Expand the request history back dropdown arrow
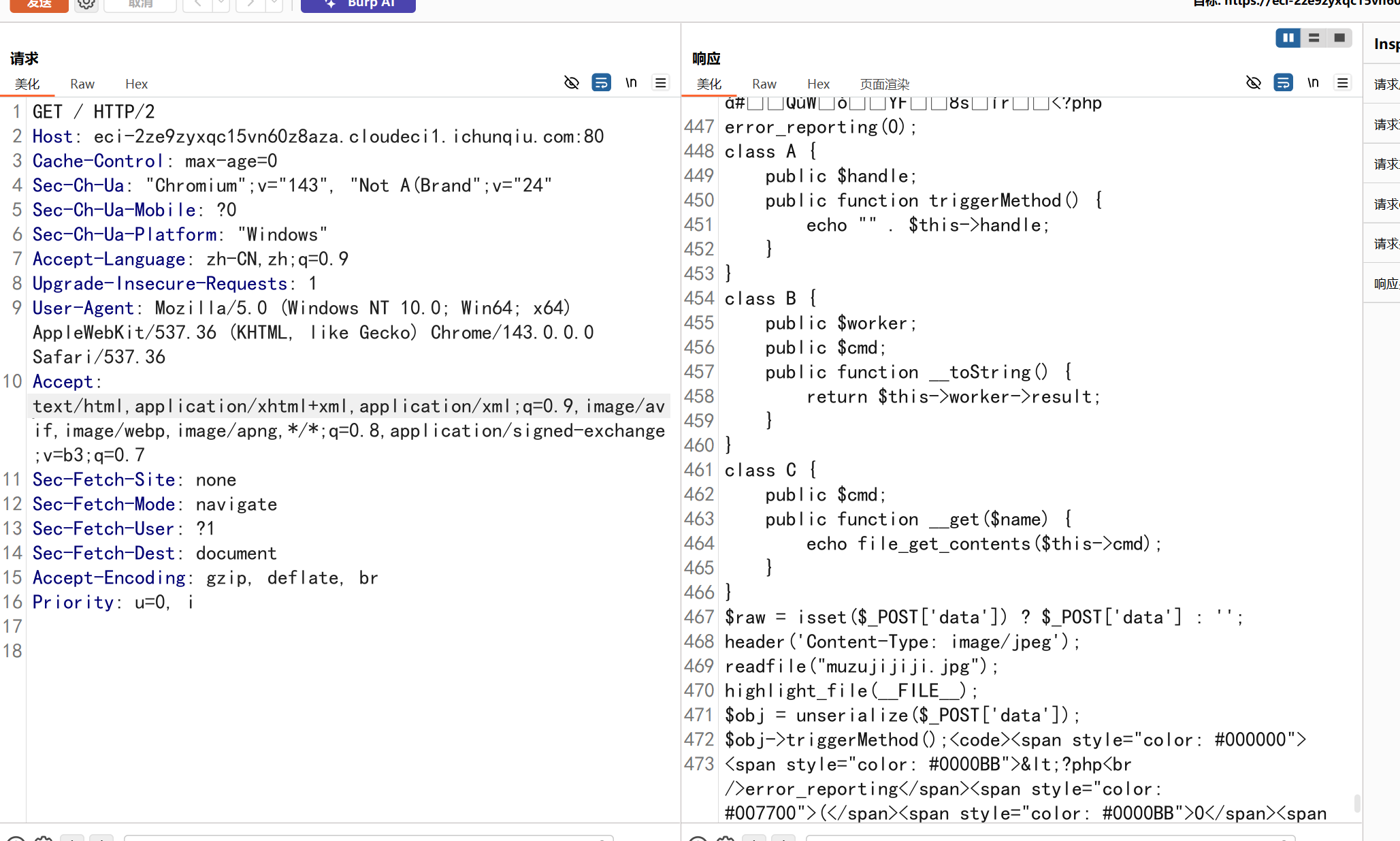 coord(221,4)
